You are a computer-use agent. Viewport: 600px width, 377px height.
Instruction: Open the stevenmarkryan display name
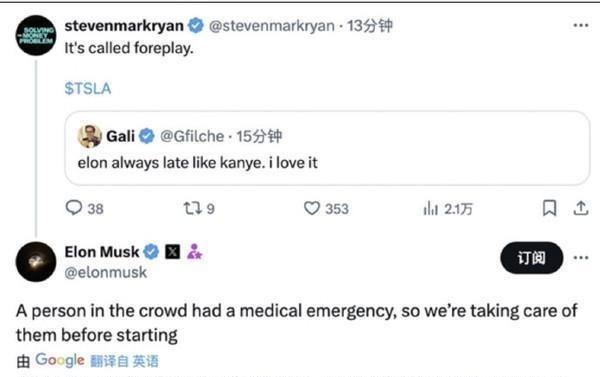pos(124,26)
